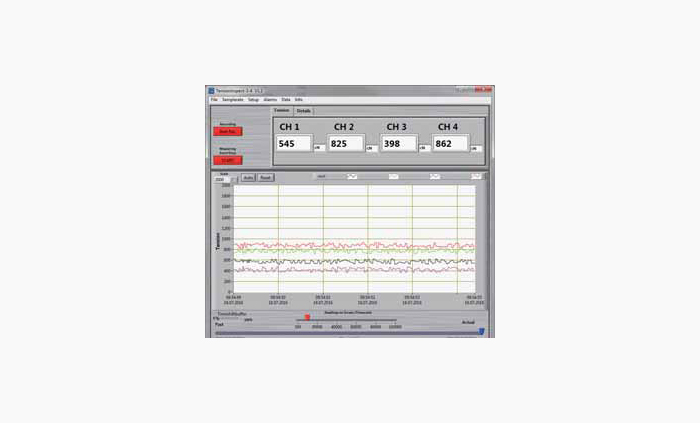This screenshot has width=700, height=423.
Task: Switch to the Details tab
Action: (304, 111)
